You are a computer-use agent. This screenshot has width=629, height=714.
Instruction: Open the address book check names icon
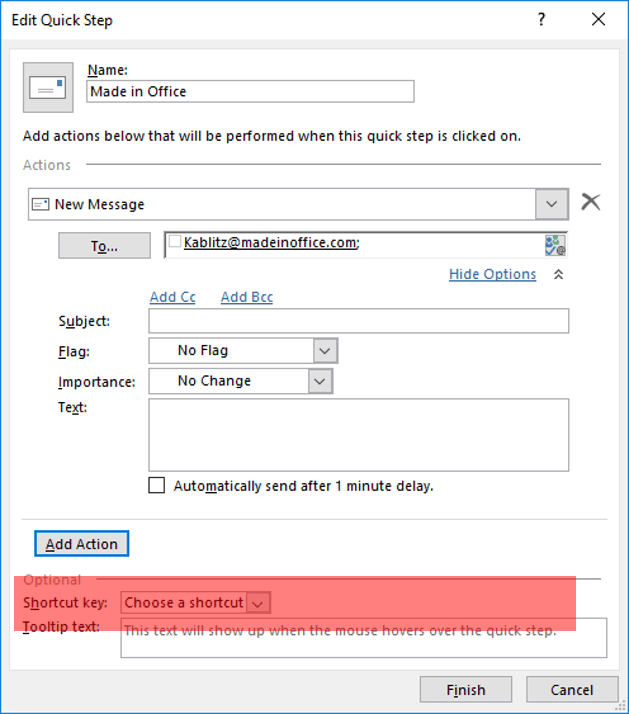(x=555, y=245)
